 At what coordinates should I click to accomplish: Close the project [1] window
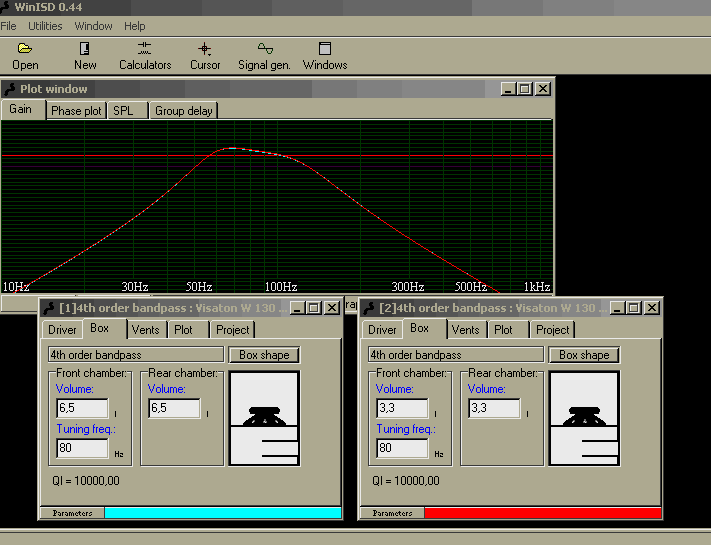click(332, 308)
